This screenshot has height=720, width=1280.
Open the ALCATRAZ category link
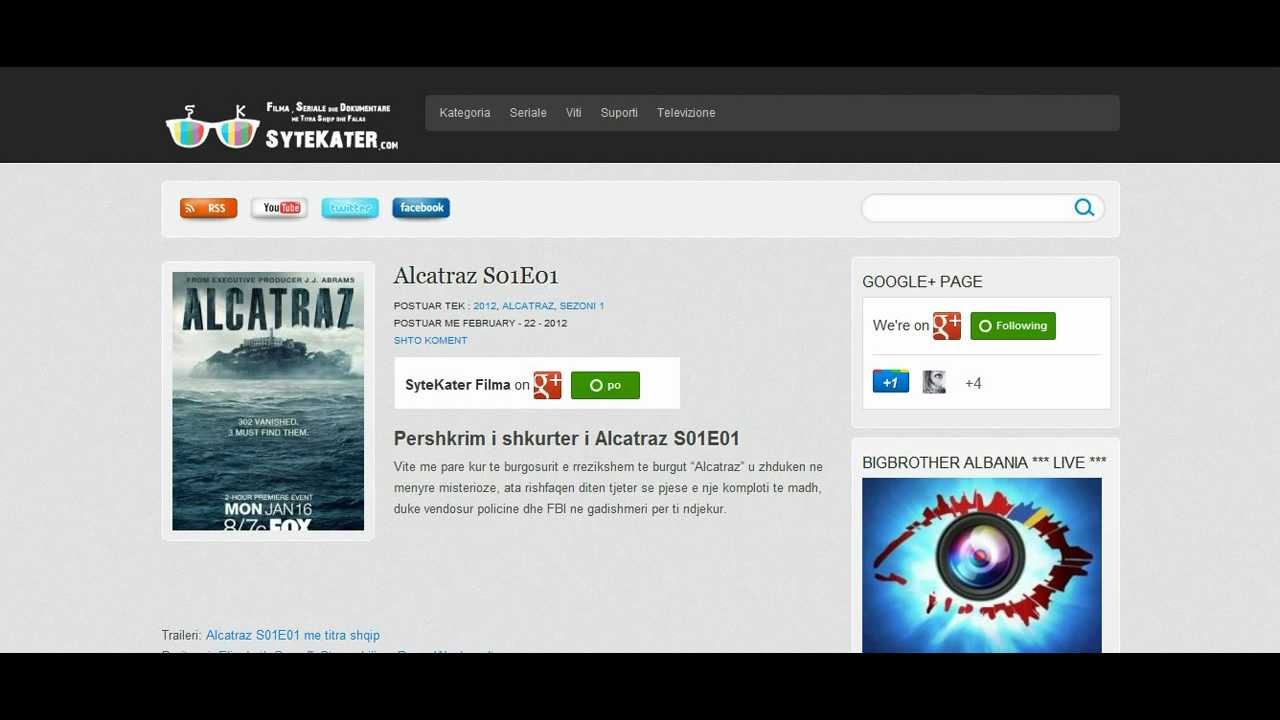(528, 306)
